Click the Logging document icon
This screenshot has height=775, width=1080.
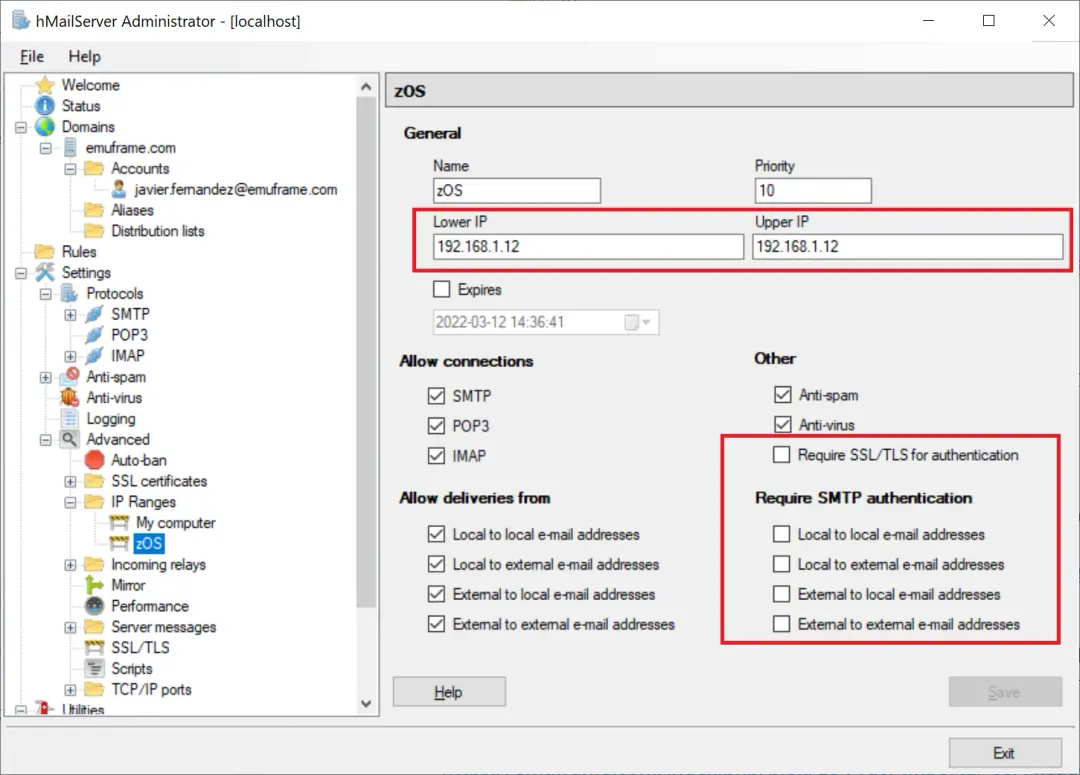pyautogui.click(x=70, y=418)
